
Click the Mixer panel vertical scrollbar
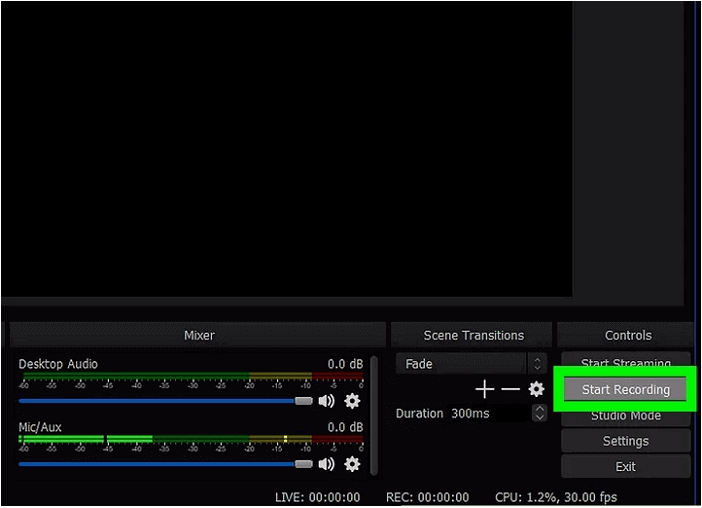pos(373,415)
